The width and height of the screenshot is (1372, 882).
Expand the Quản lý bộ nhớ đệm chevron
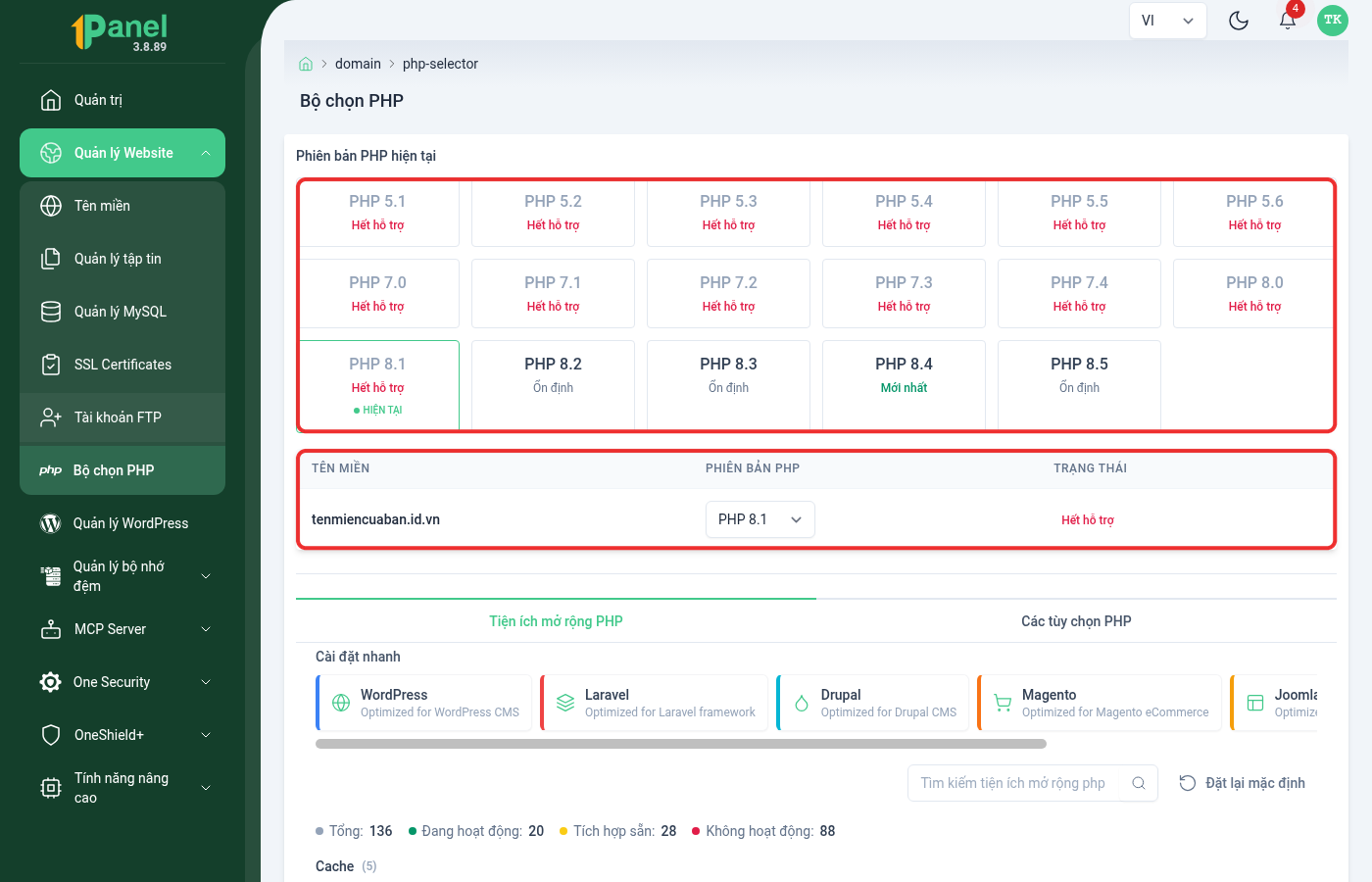pyautogui.click(x=206, y=576)
